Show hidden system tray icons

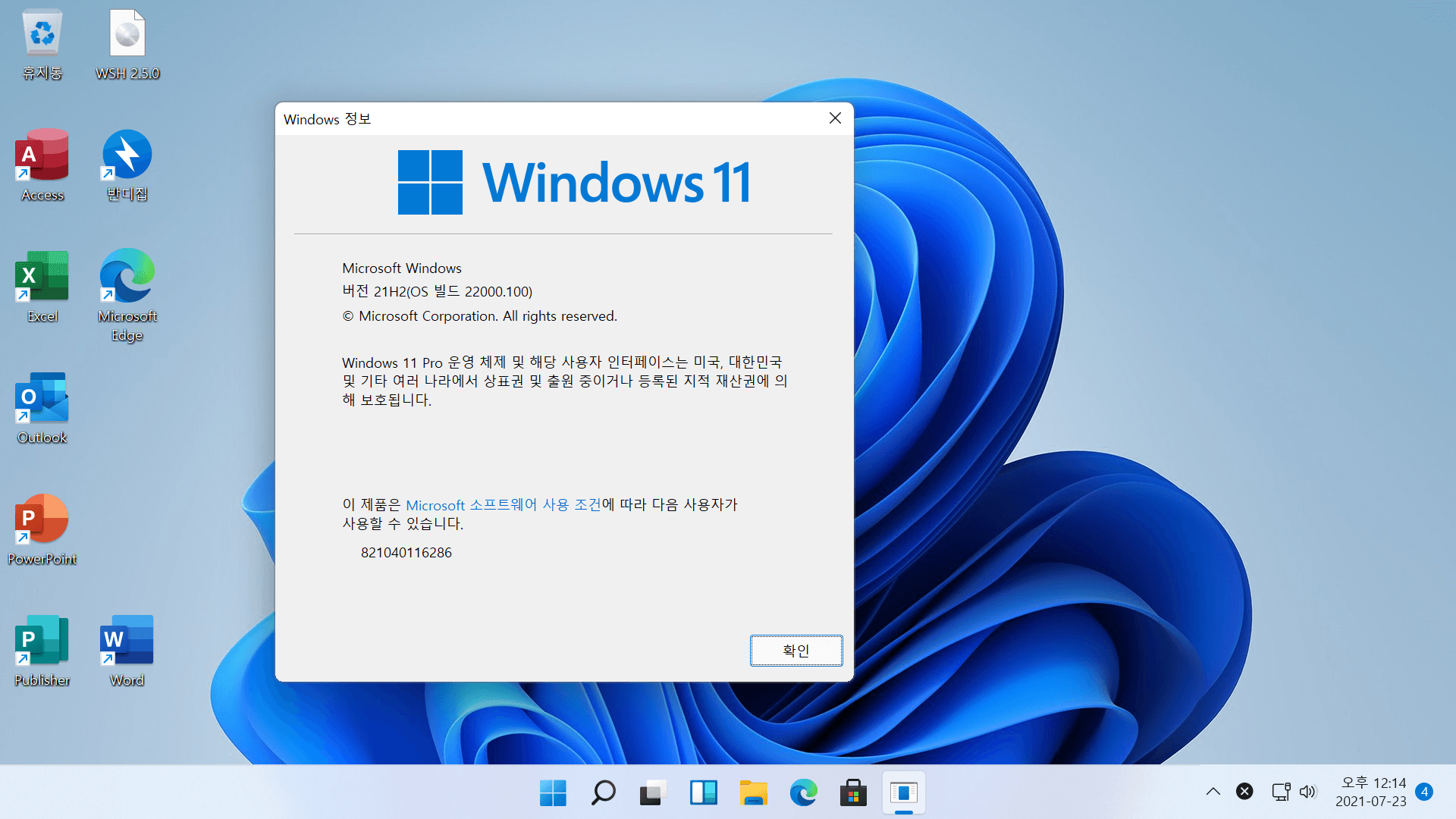1213,792
